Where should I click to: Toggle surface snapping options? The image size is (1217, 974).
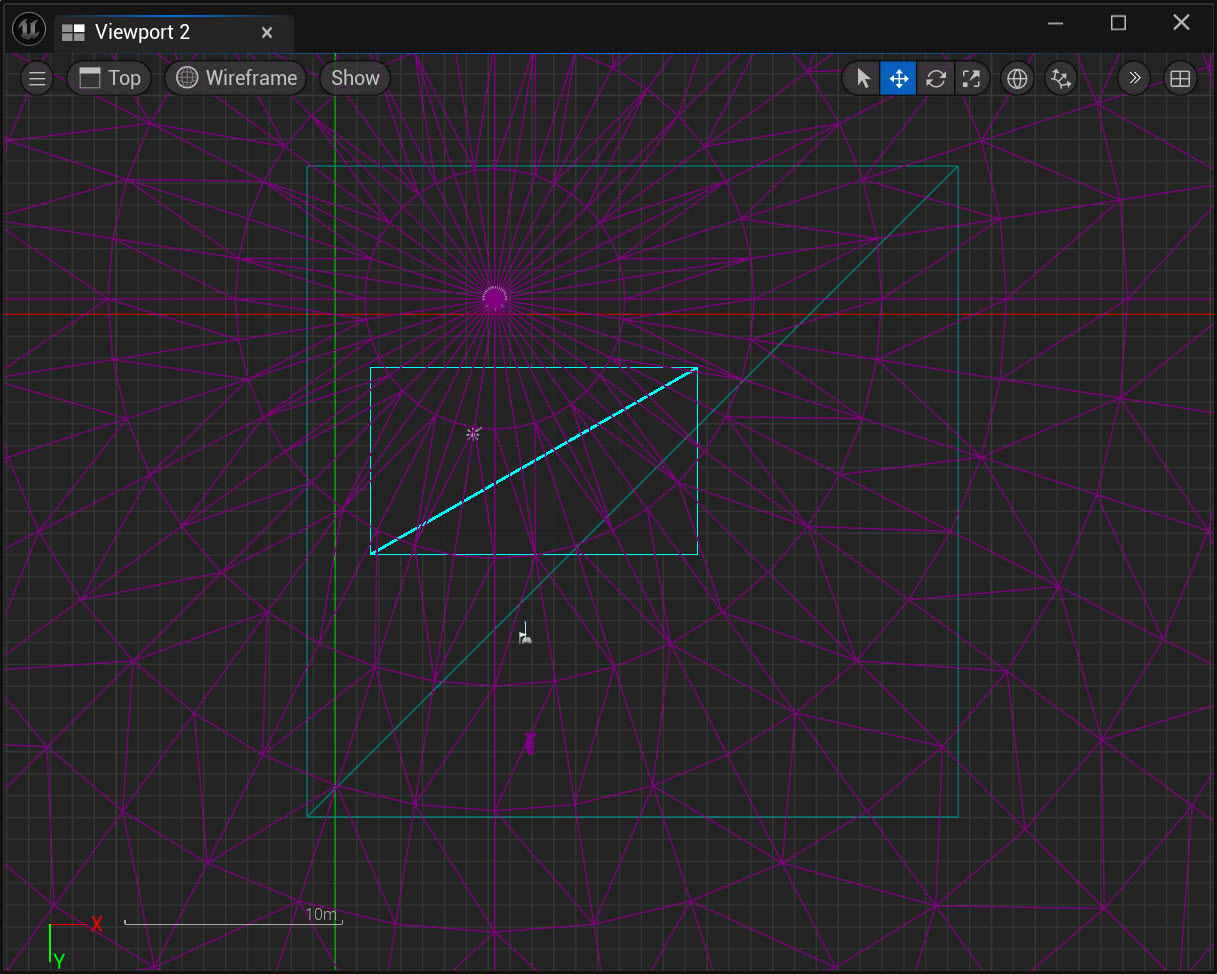(1061, 78)
